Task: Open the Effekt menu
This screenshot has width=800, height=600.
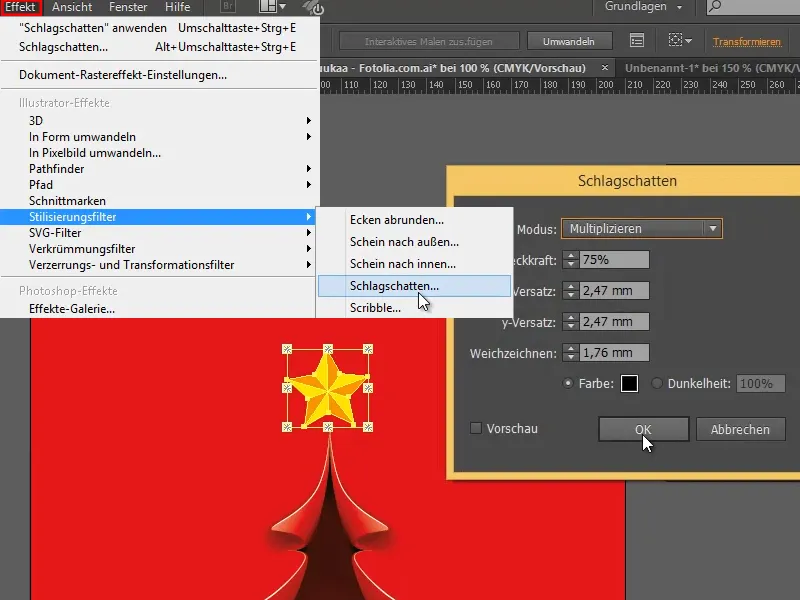Action: click(21, 7)
